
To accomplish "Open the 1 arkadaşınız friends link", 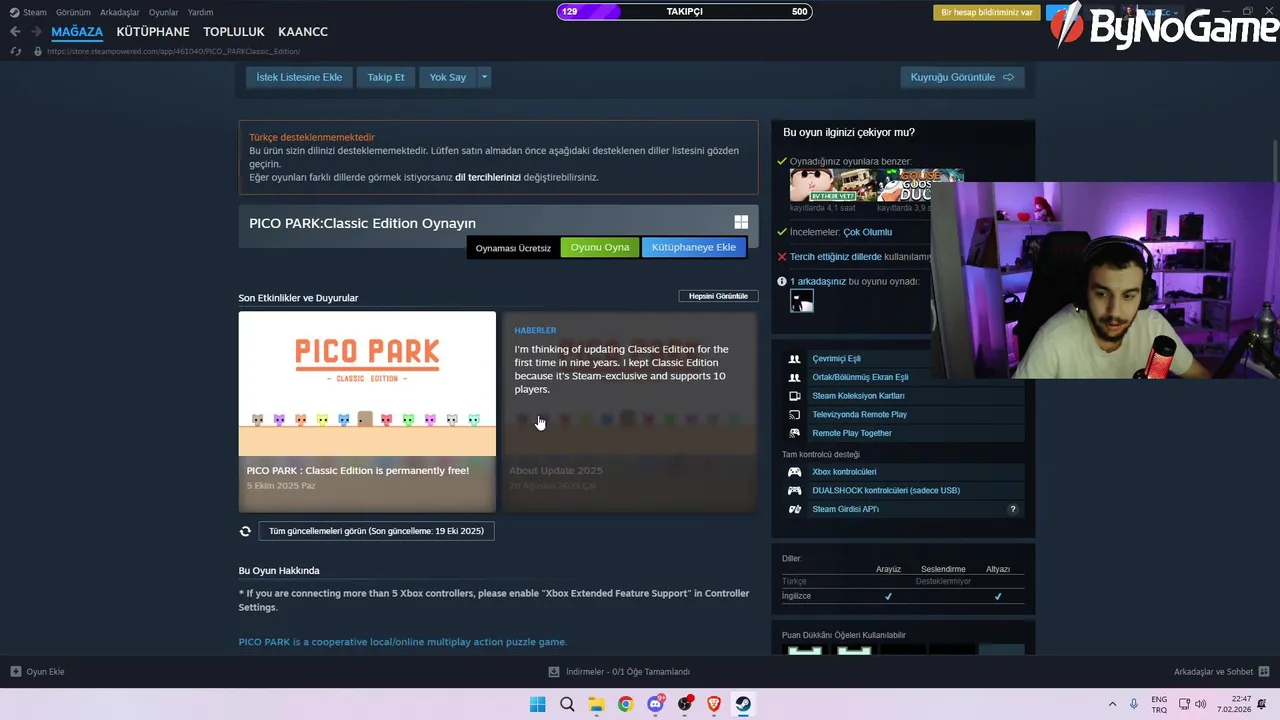I will [818, 282].
